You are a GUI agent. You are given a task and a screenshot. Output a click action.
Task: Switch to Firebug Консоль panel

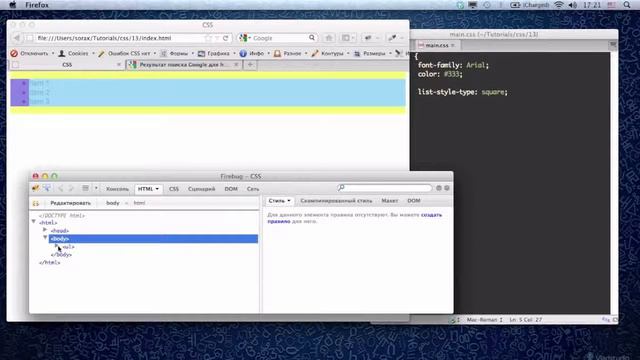point(117,189)
